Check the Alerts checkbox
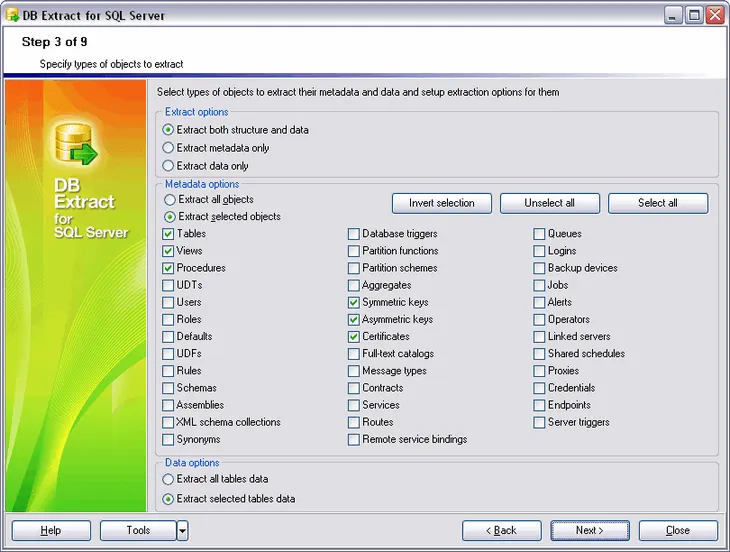 (x=539, y=303)
